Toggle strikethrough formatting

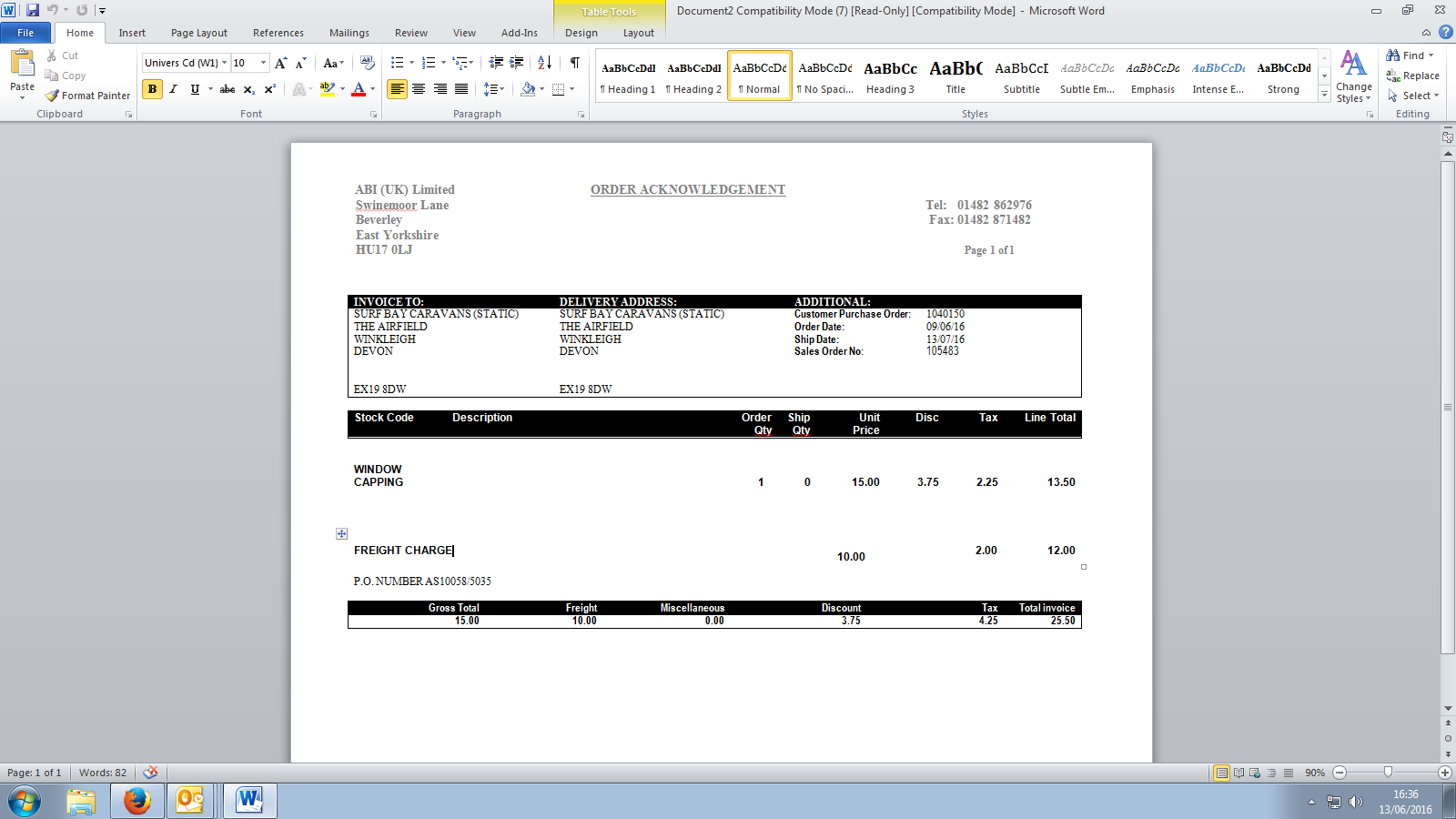point(227,89)
